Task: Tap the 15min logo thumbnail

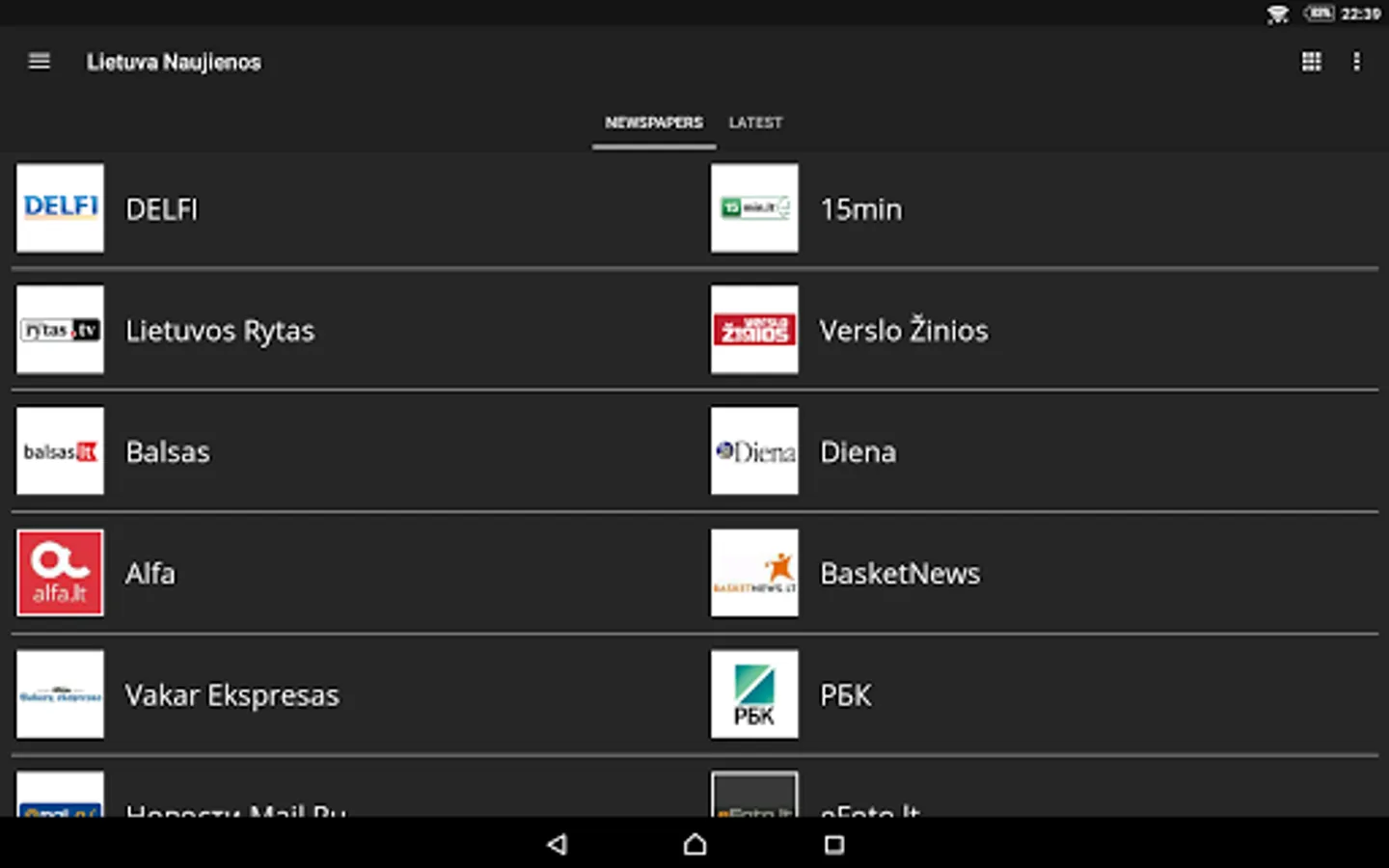Action: tap(754, 208)
